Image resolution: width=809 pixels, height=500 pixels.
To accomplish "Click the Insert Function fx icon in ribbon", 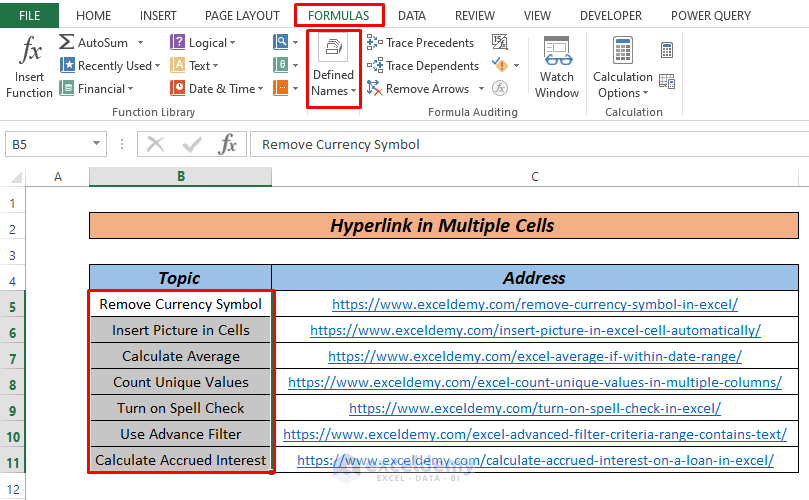I will click(30, 50).
